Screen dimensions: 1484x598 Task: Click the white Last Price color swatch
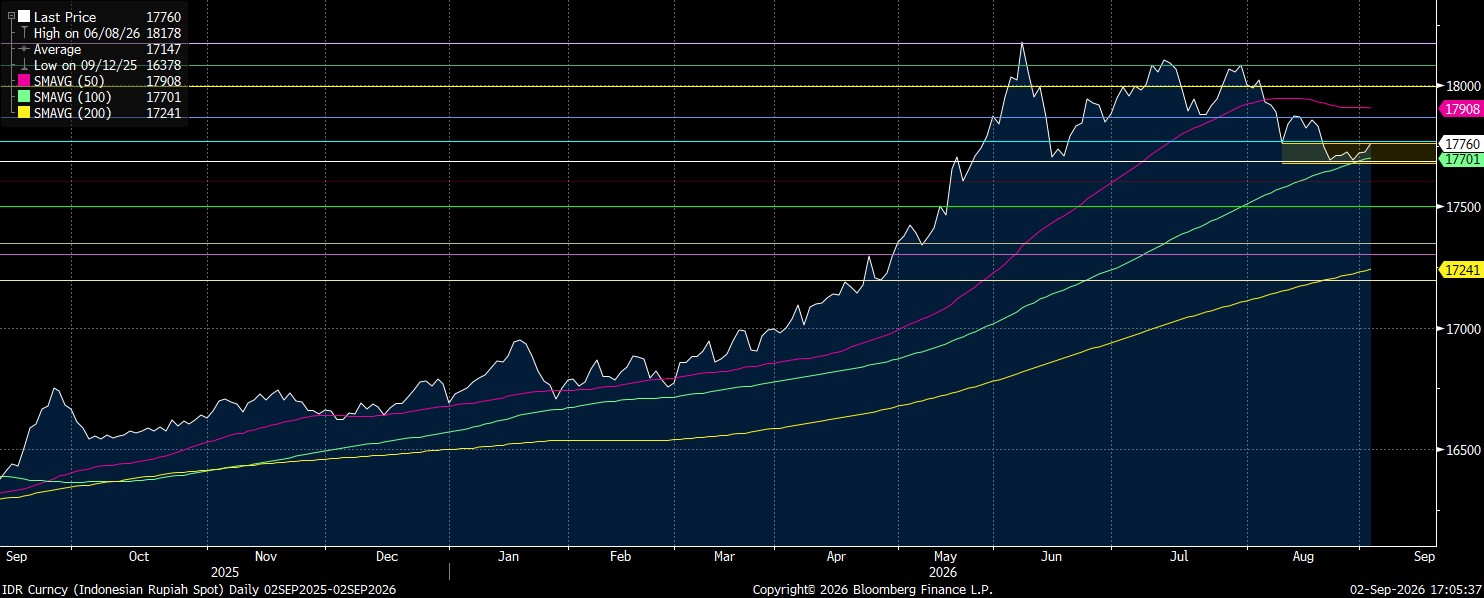click(x=24, y=17)
